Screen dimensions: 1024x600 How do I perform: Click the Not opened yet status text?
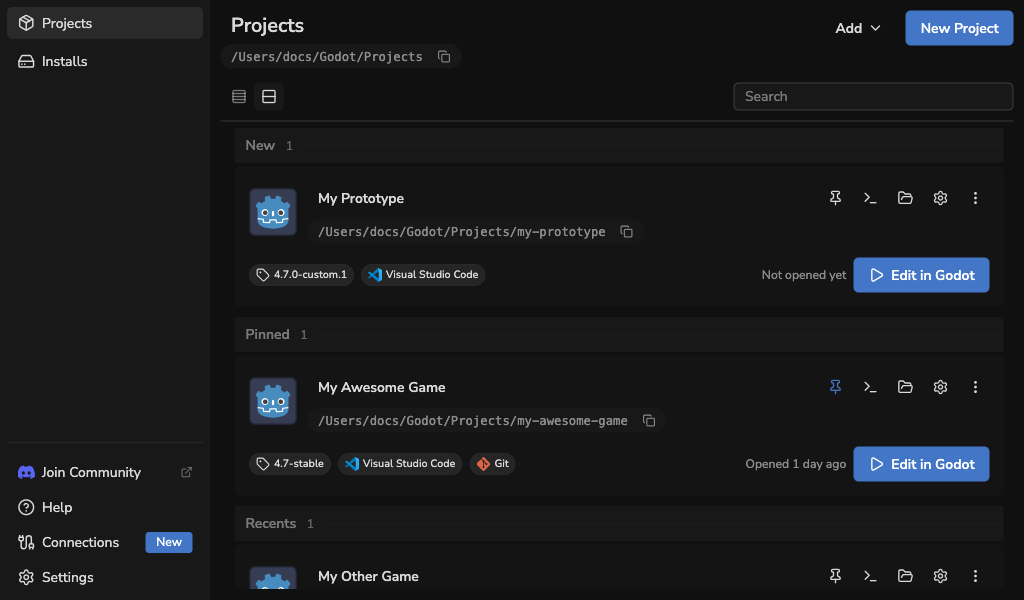point(804,275)
